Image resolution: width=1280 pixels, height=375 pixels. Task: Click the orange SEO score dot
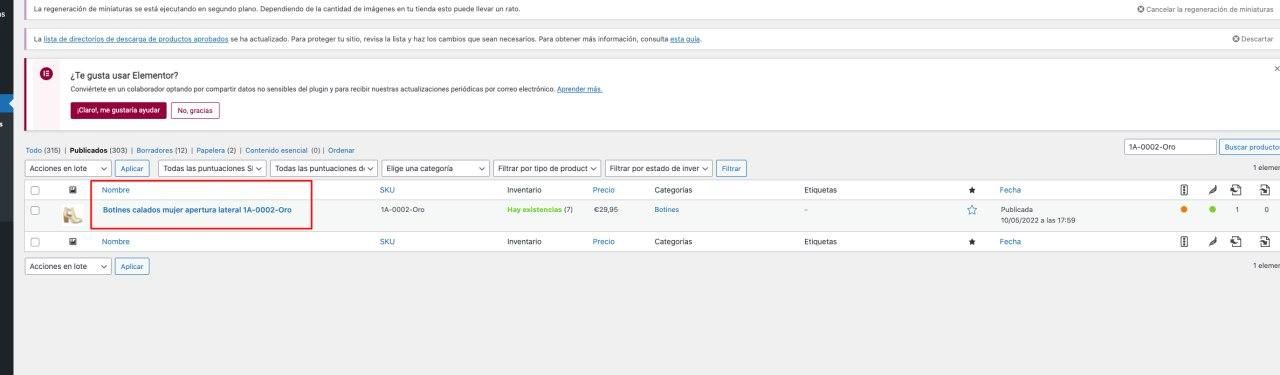click(x=1184, y=209)
